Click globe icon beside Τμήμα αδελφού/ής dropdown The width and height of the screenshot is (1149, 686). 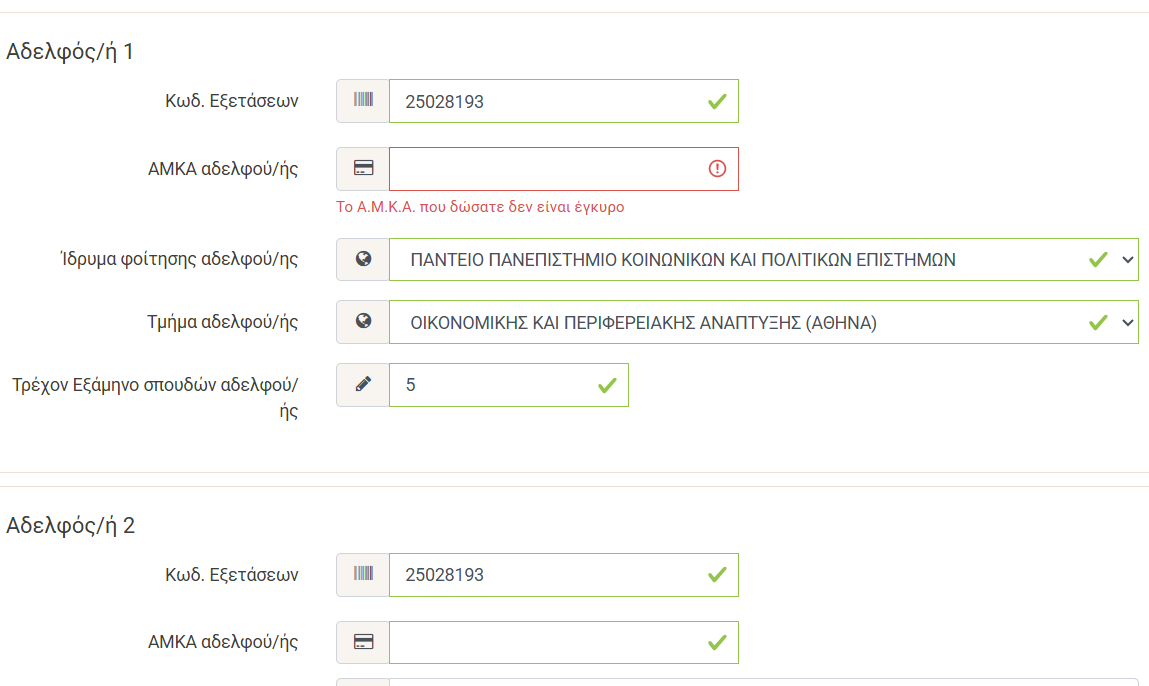click(363, 322)
